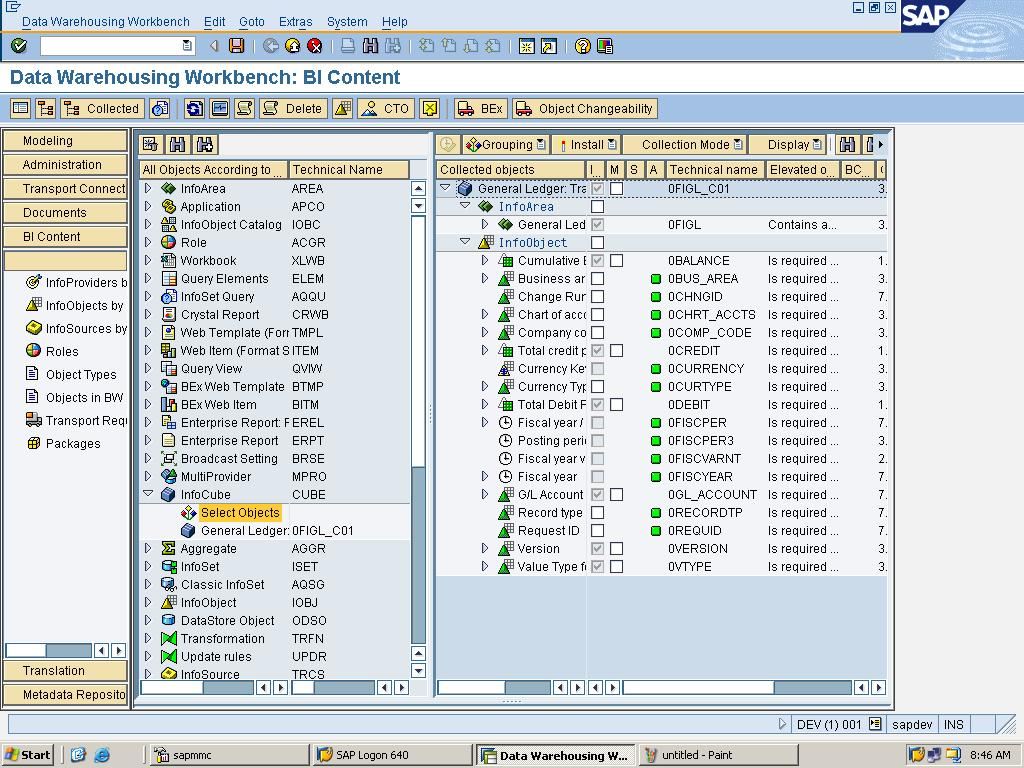Toggle the Install checkbox for Company code row
The height and width of the screenshot is (768, 1024).
597,332
